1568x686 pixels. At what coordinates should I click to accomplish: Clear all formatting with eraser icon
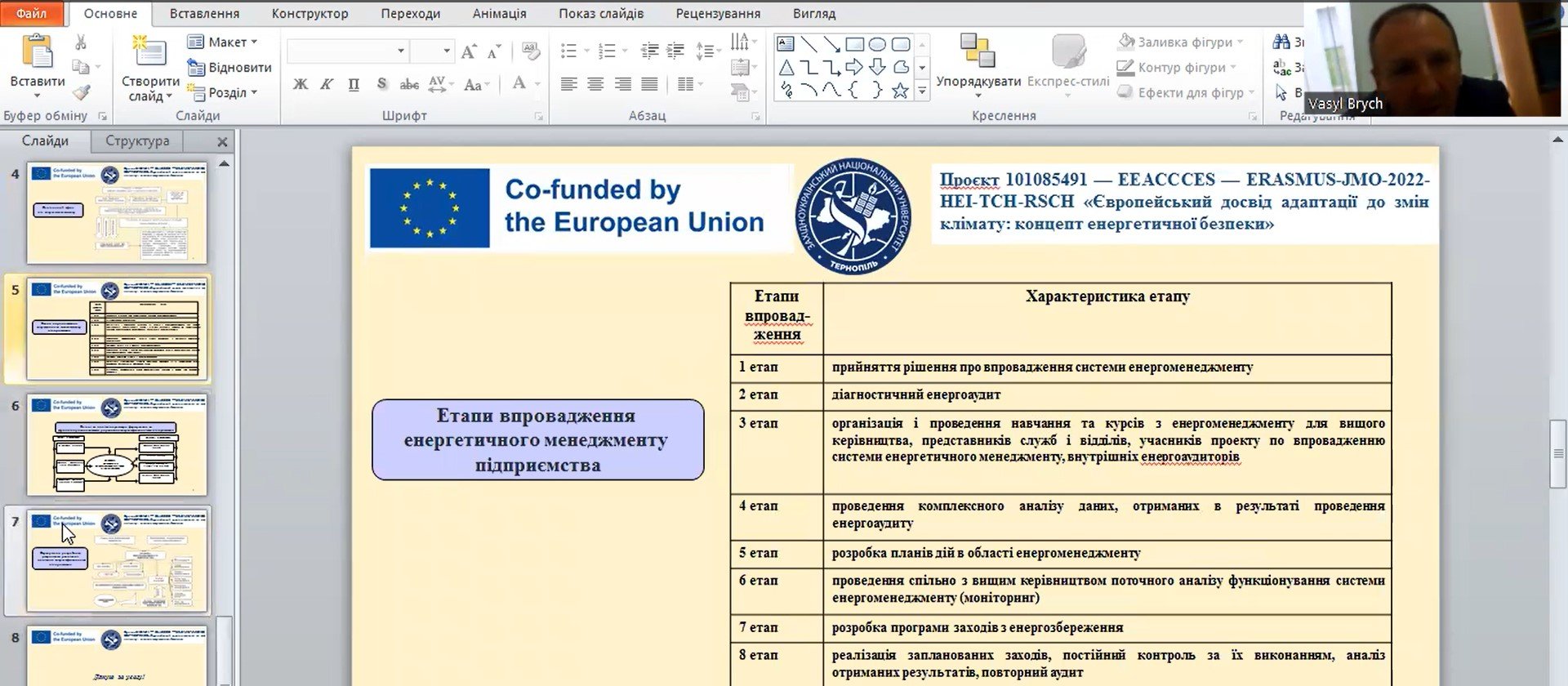click(x=531, y=51)
